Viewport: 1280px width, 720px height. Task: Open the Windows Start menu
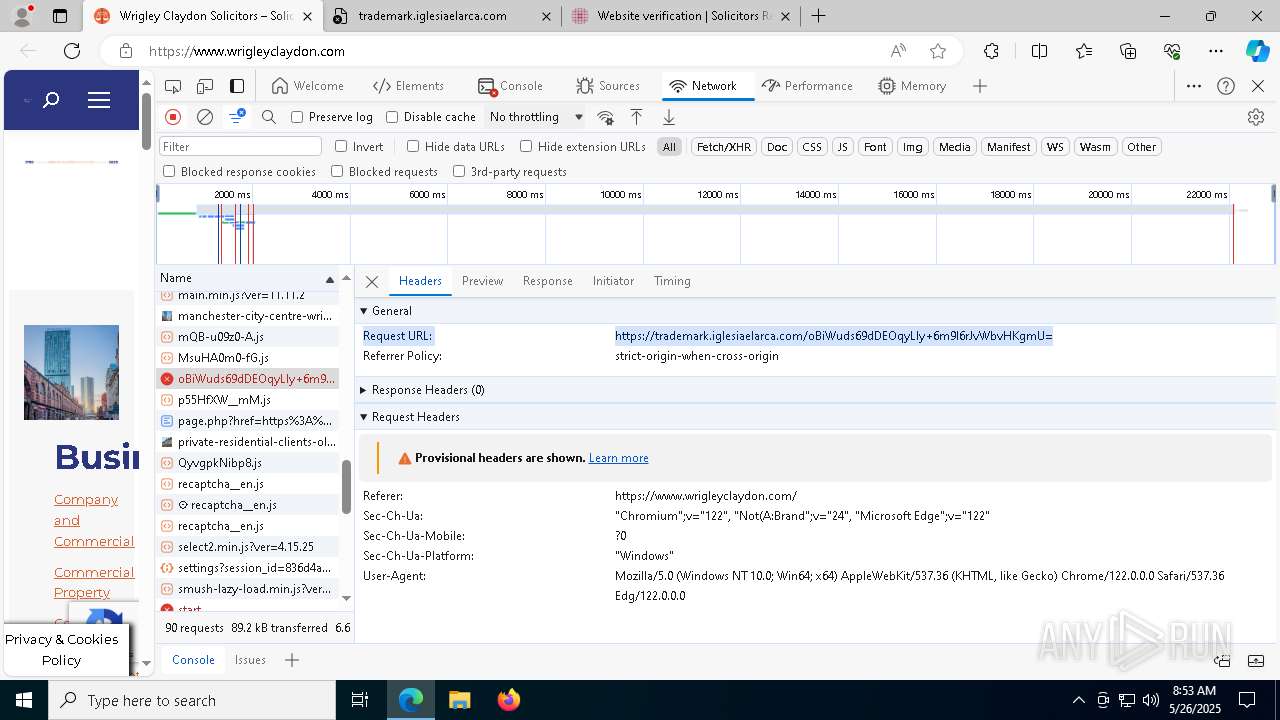click(x=23, y=700)
